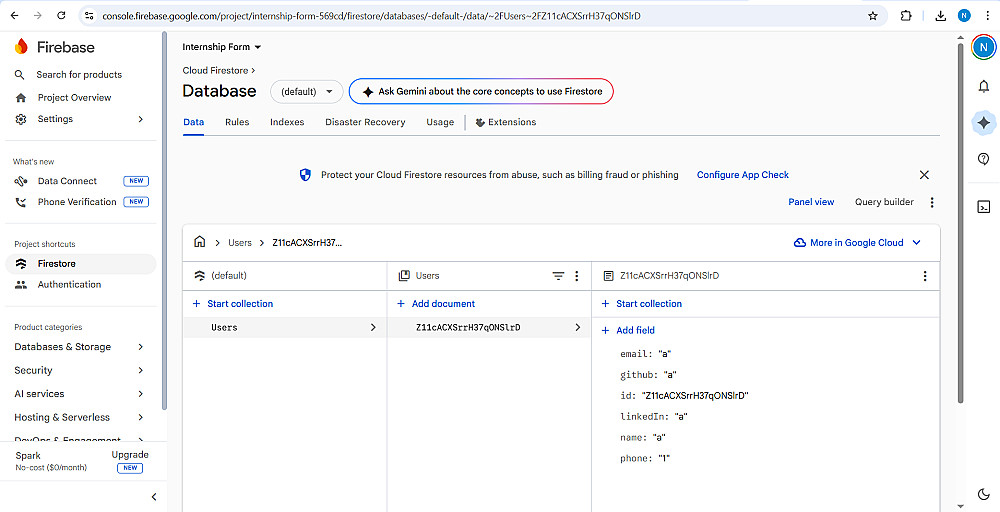The height and width of the screenshot is (512, 1000).
Task: Toggle dark mode moon icon
Action: tap(984, 494)
